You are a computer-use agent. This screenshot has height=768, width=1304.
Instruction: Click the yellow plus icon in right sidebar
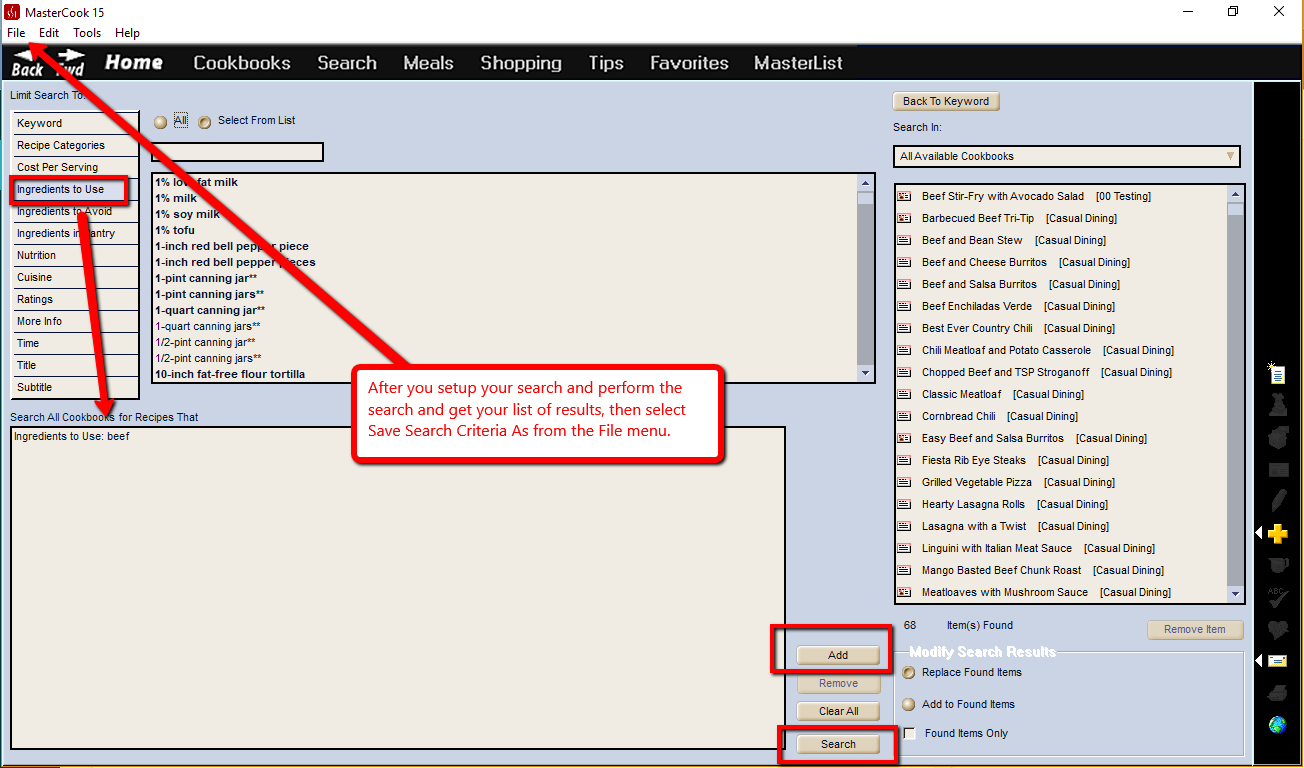point(1277,534)
